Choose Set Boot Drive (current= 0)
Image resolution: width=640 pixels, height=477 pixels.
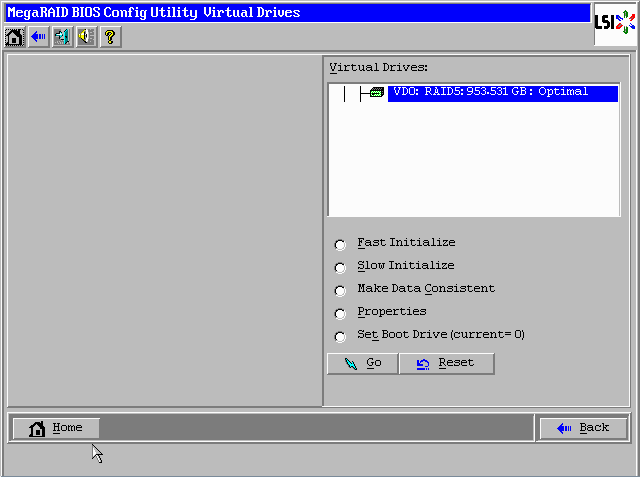coord(340,337)
